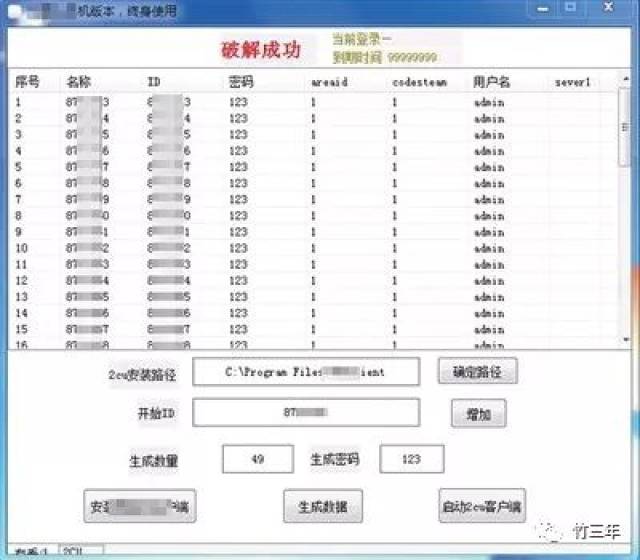Select row number 1 in list
The height and width of the screenshot is (560, 640).
(x=312, y=102)
